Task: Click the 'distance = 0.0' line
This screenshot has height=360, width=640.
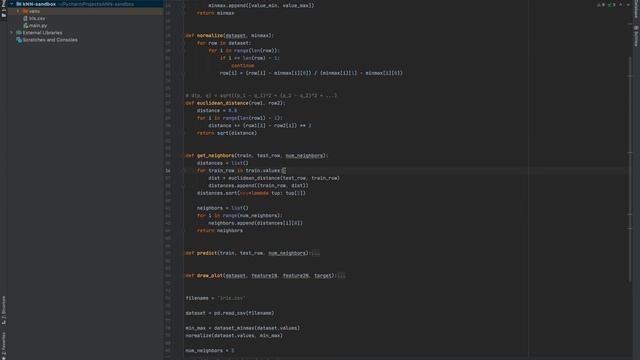Action: pos(217,111)
